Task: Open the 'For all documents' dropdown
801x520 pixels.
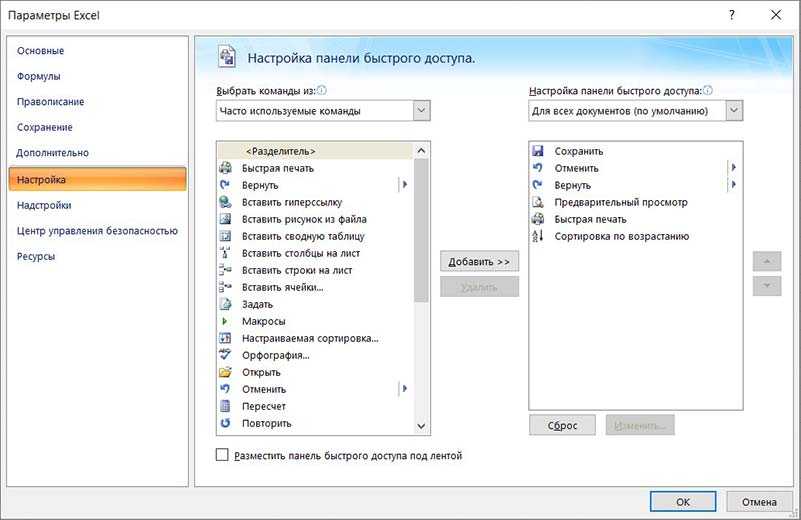Action: (734, 111)
